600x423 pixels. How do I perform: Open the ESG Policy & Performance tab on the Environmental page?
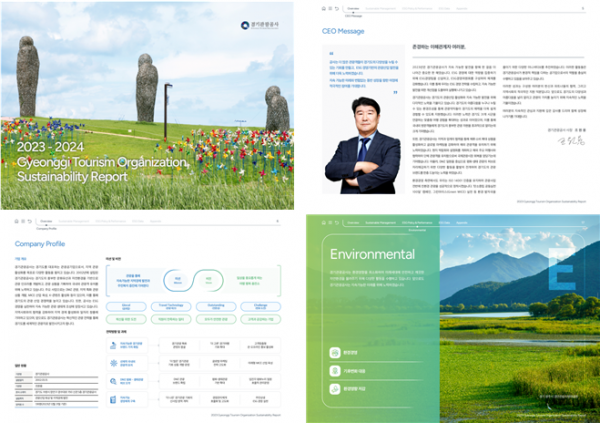(417, 222)
